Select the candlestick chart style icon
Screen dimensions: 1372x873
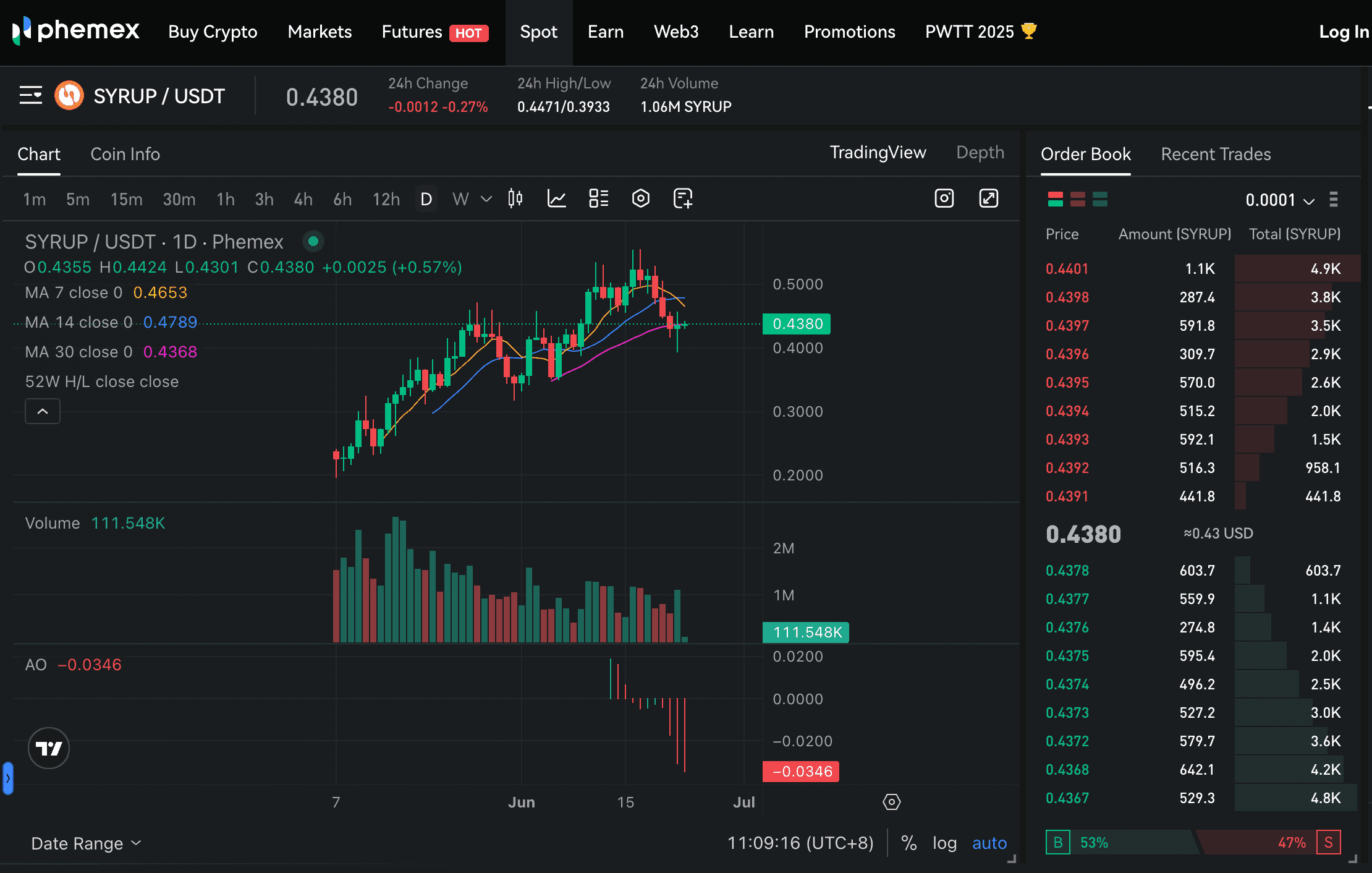(515, 199)
